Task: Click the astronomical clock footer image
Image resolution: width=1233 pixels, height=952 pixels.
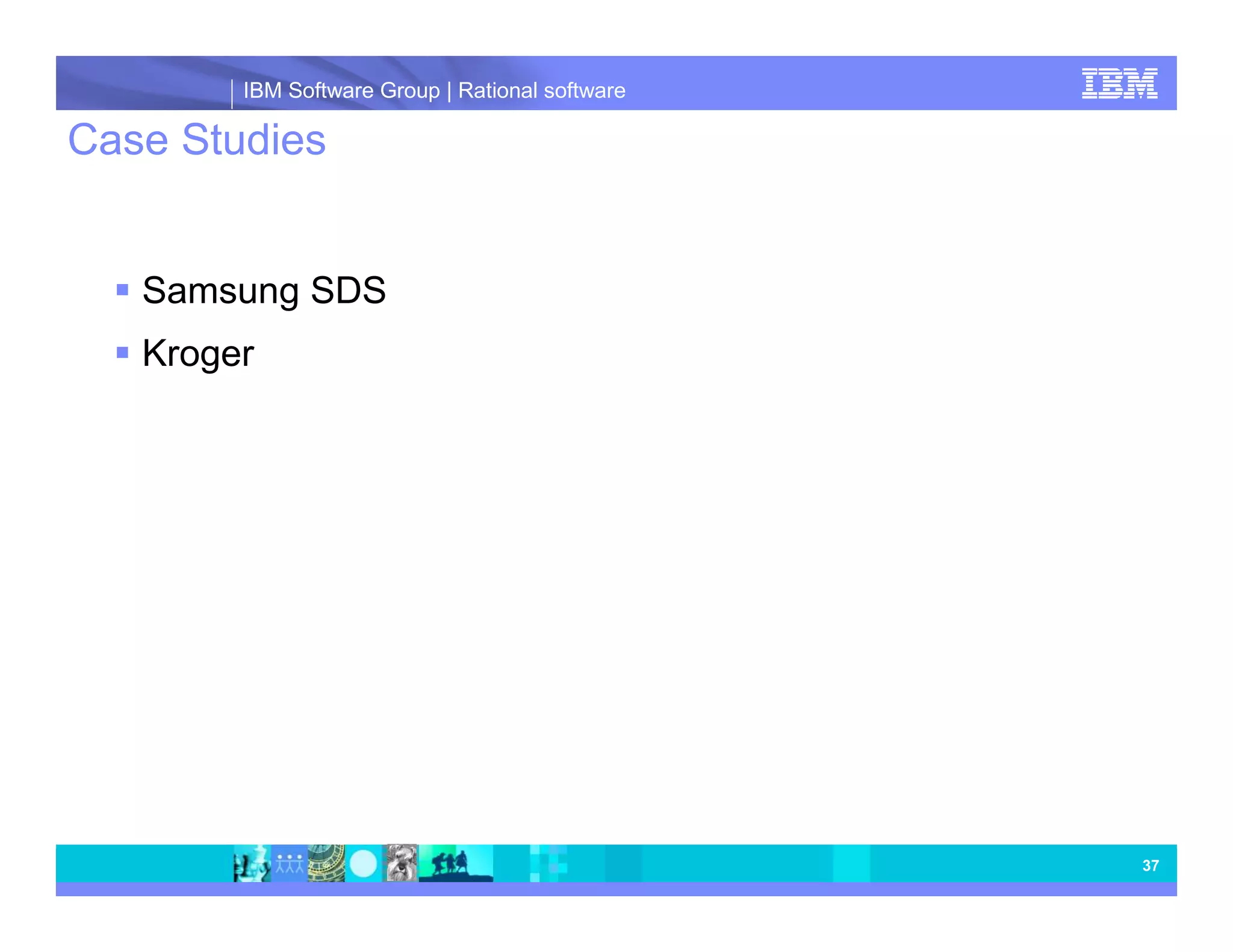Action: (x=326, y=864)
